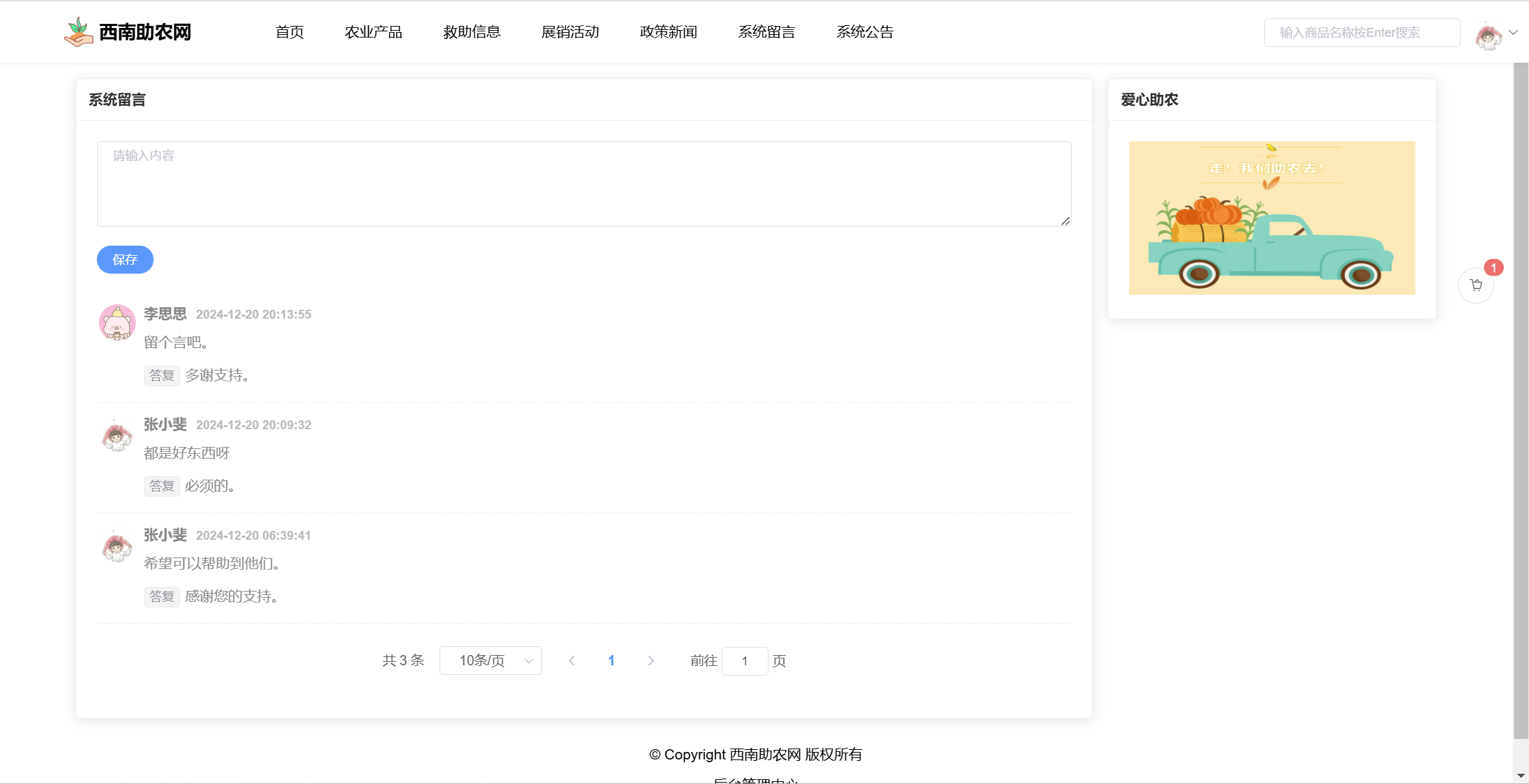Click the user avatar in the header

(x=1488, y=35)
